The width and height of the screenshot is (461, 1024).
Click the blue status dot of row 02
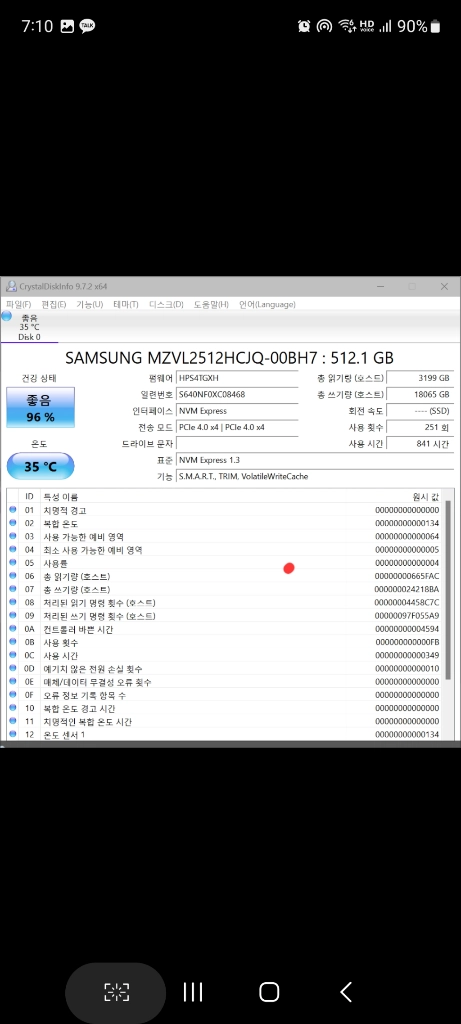coord(13,523)
